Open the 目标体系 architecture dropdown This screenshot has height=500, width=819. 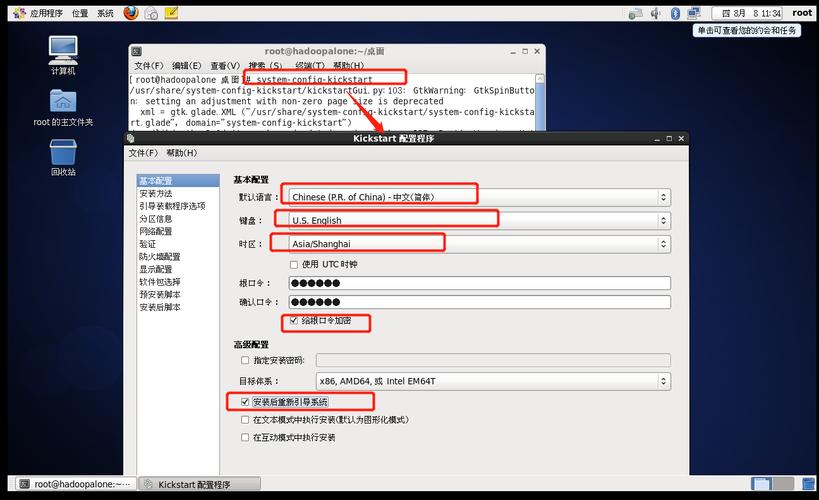point(493,381)
